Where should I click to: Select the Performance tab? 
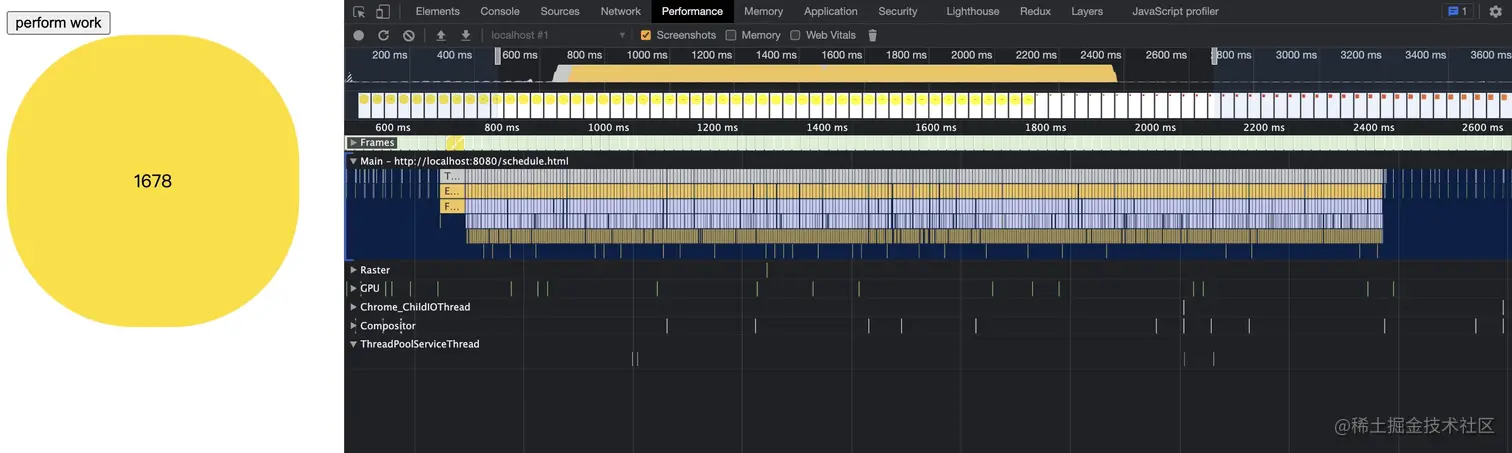pyautogui.click(x=692, y=12)
